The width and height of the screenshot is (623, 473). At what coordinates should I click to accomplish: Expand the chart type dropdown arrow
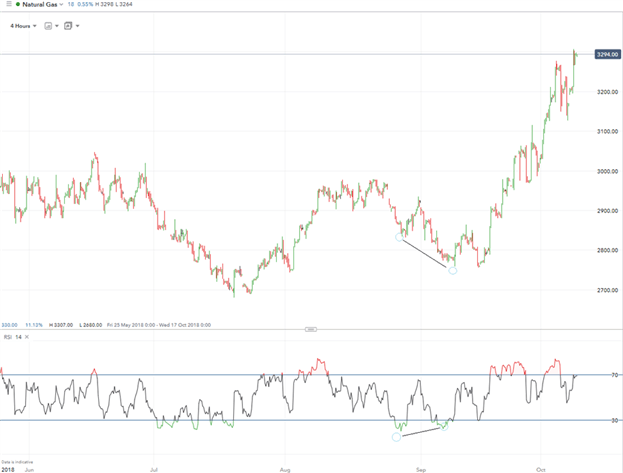pyautogui.click(x=57, y=26)
